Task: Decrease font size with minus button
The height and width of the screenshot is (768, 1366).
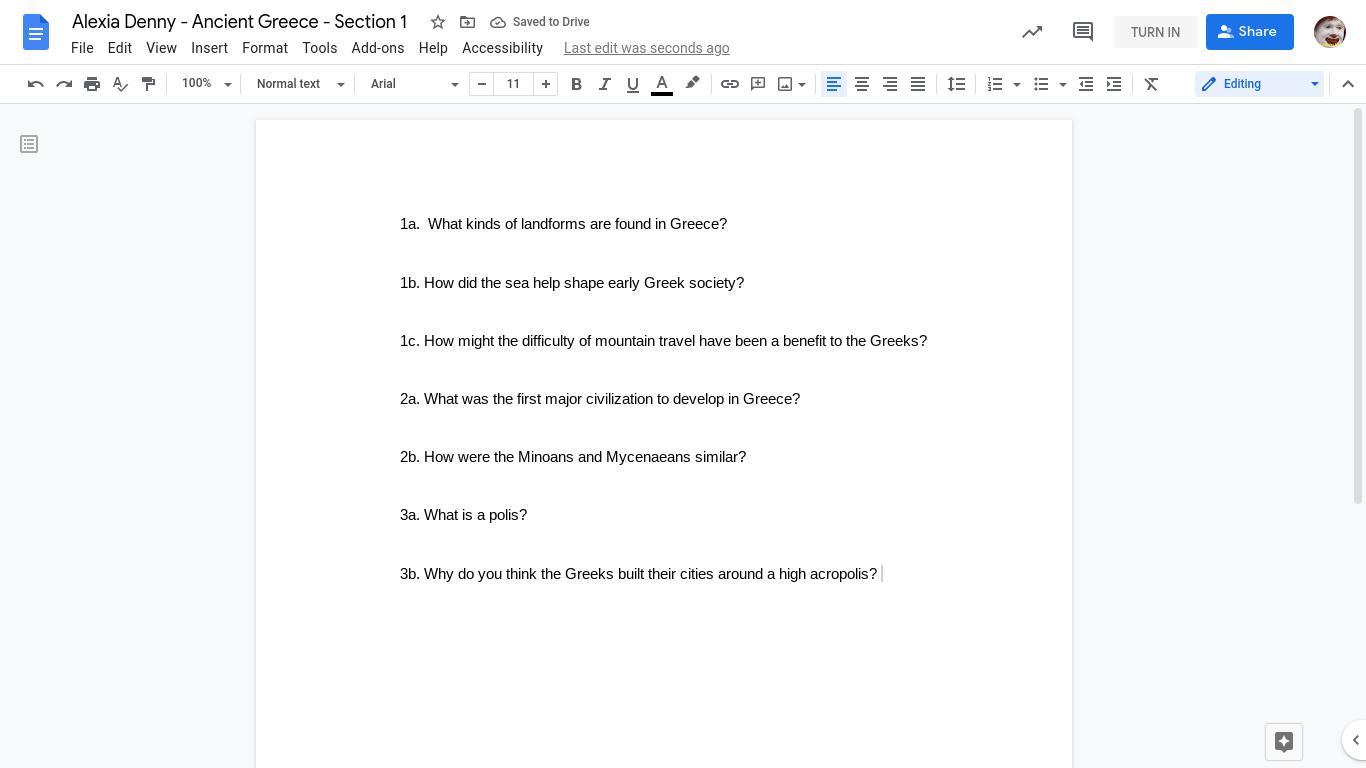Action: pyautogui.click(x=482, y=84)
